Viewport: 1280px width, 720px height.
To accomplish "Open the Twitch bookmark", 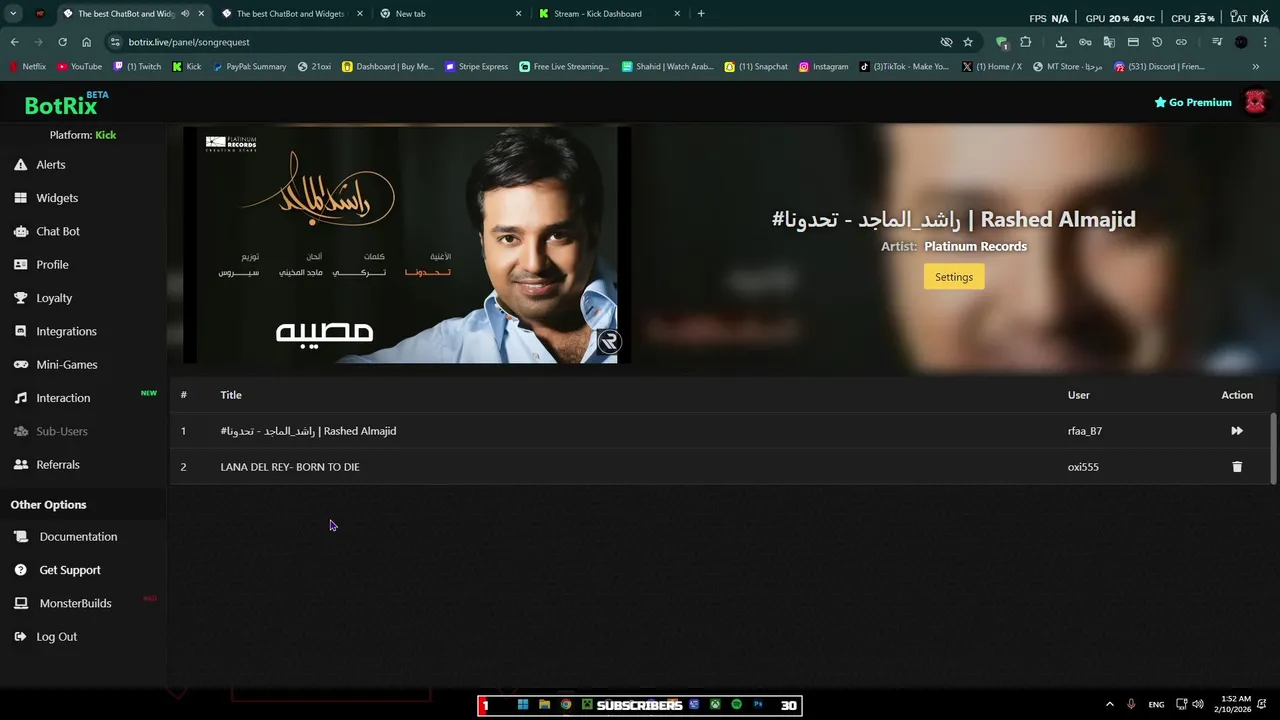I will (137, 67).
